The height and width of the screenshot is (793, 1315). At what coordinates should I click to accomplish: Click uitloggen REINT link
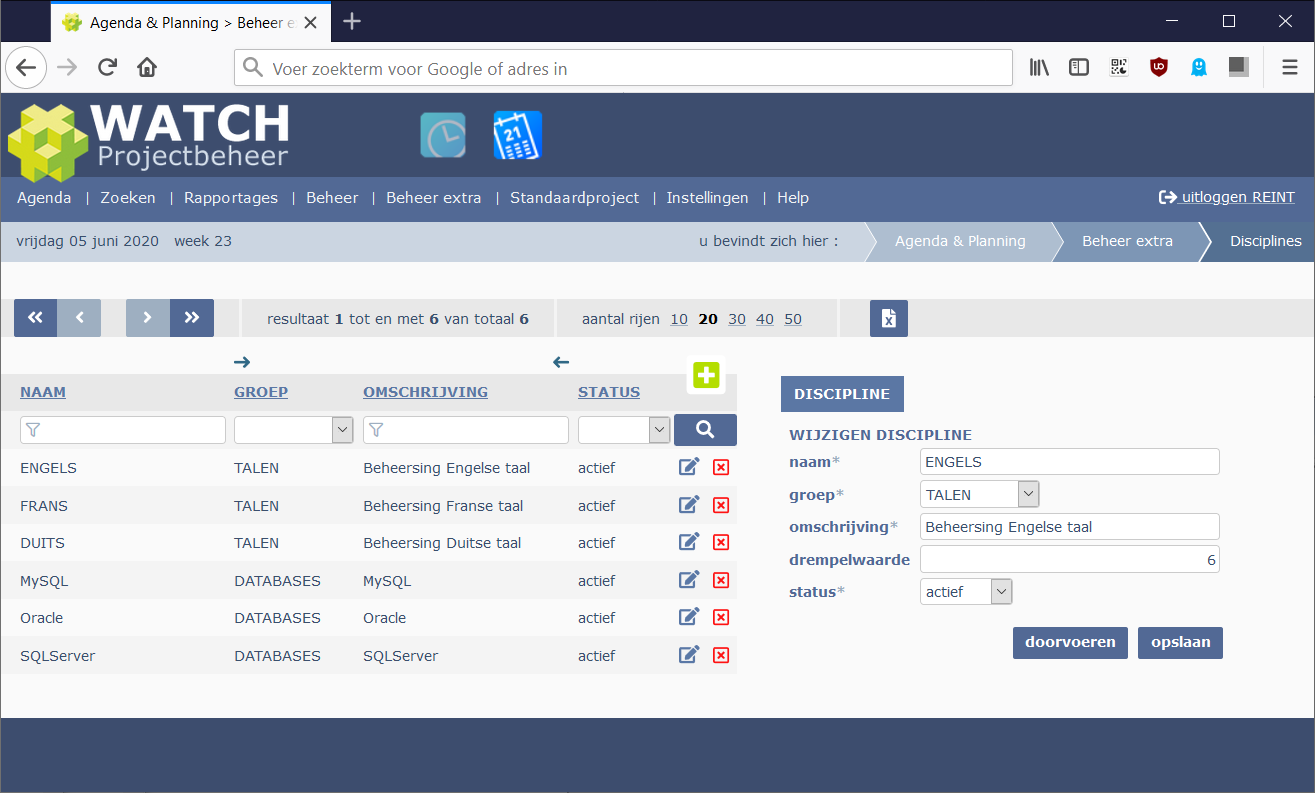[x=1227, y=197]
